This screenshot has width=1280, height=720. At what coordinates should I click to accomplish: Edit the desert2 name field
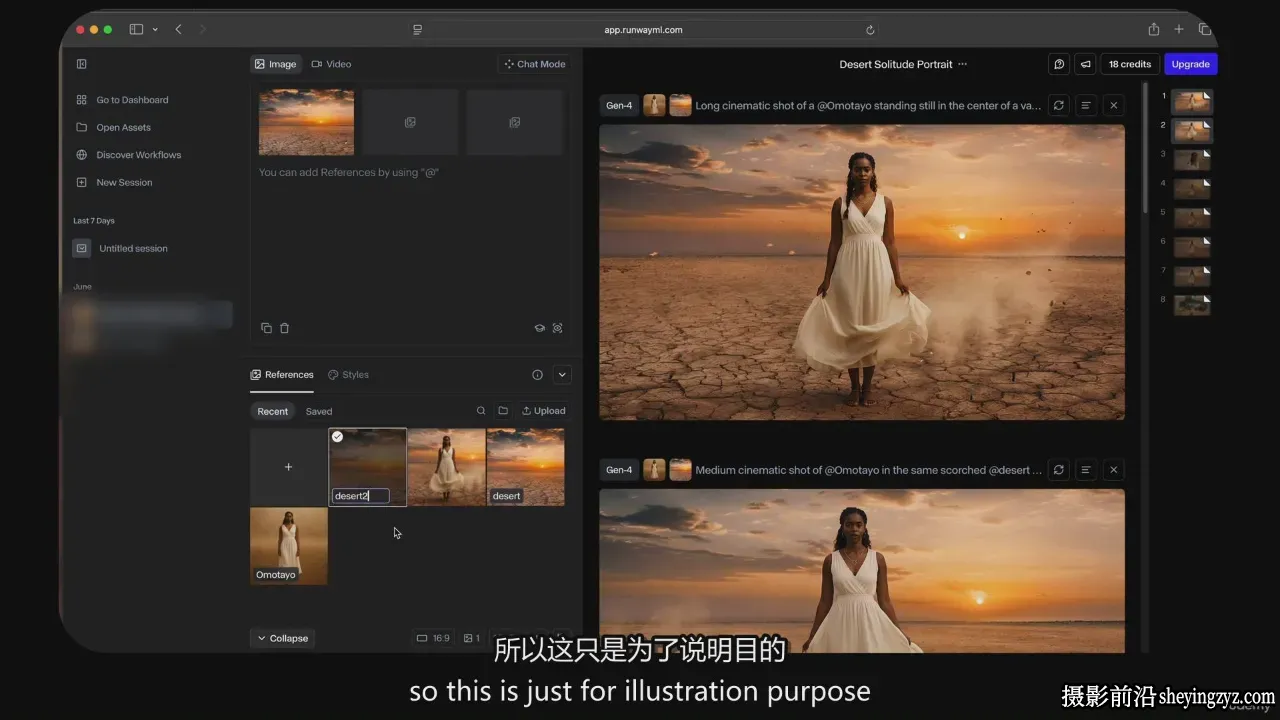coord(360,496)
